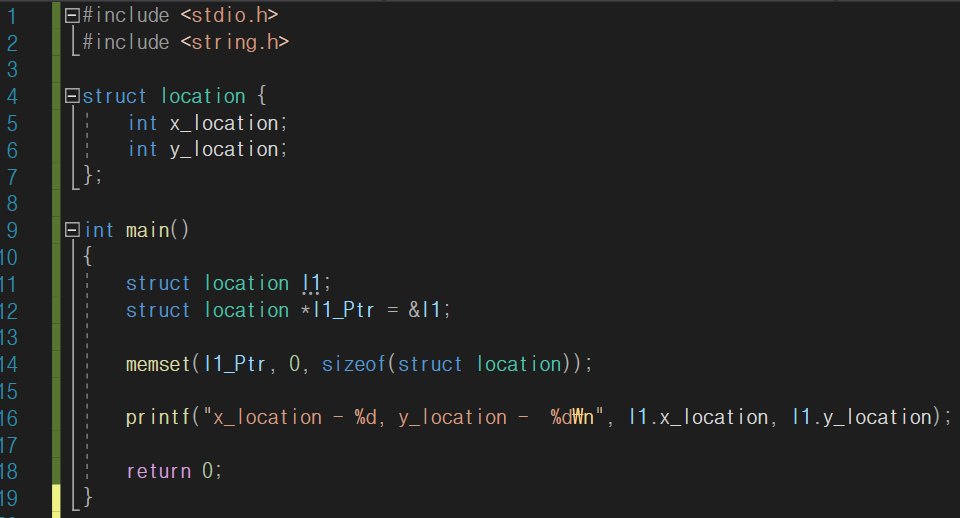Click the 'return 0;' statement

click(x=174, y=471)
